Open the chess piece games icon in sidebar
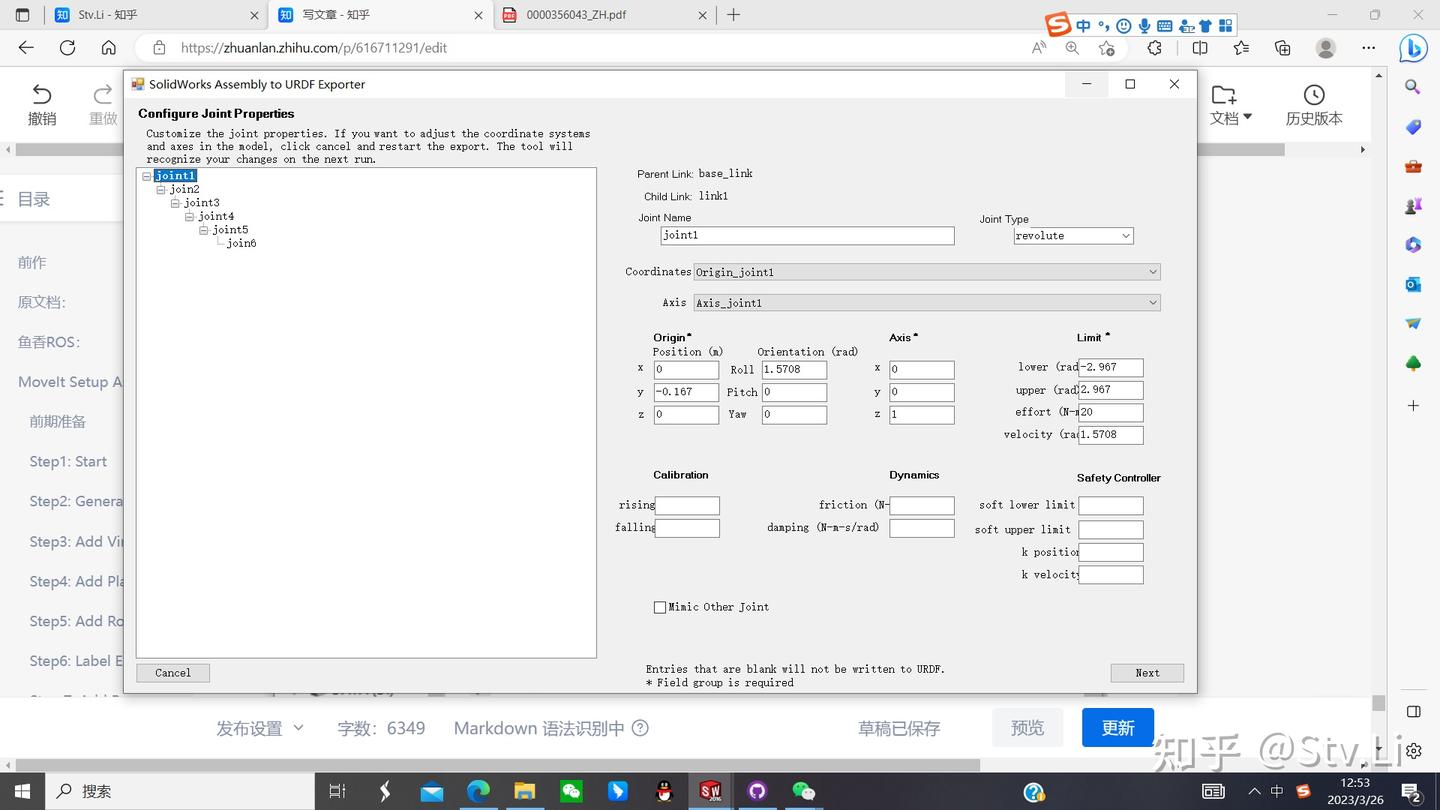 tap(1413, 206)
